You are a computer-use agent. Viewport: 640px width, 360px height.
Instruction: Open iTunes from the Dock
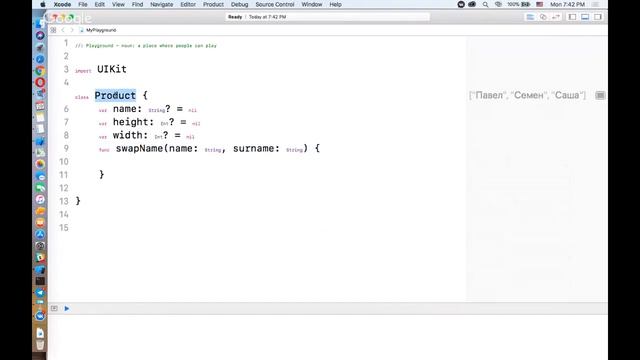pos(40,199)
